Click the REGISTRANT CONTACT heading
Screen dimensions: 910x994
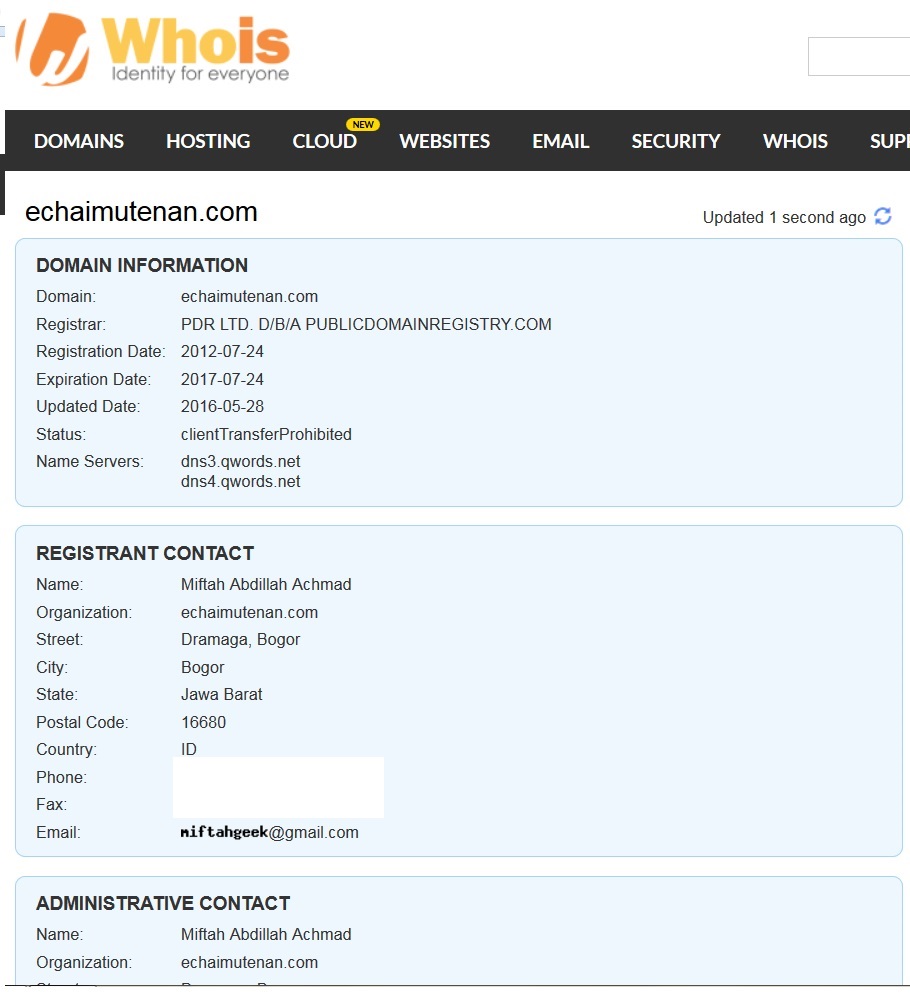tap(145, 553)
